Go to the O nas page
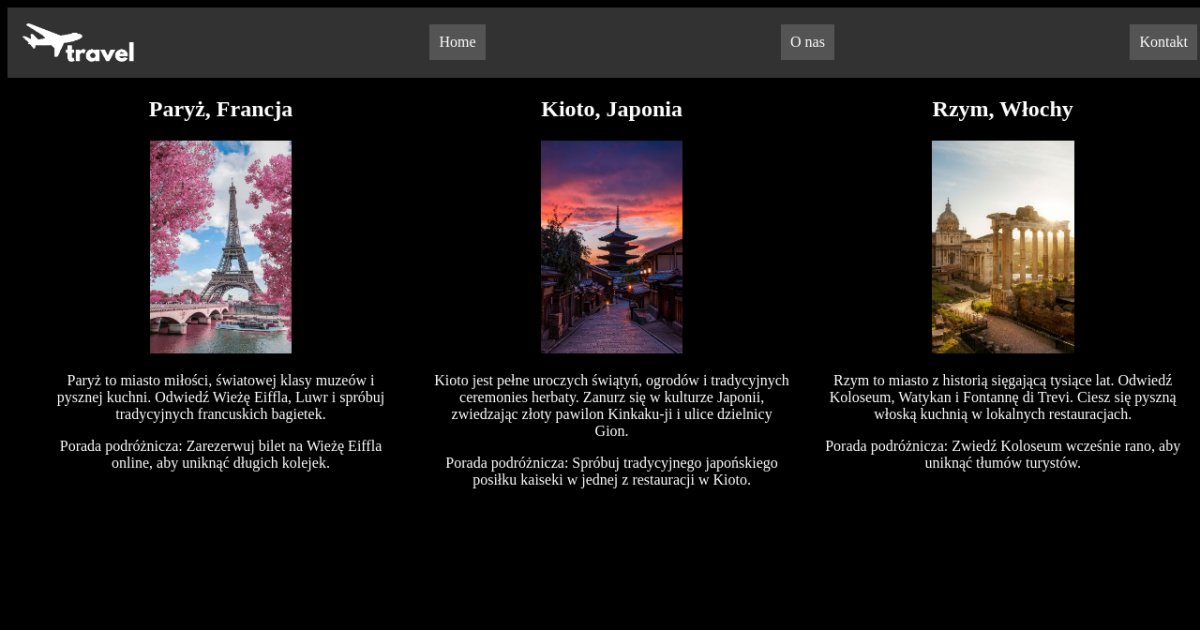 807,42
